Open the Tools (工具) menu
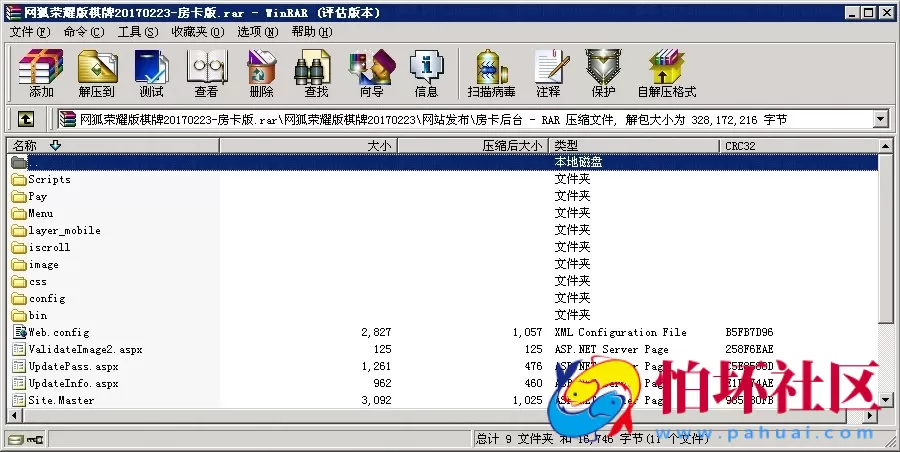Image resolution: width=900 pixels, height=452 pixels. tap(138, 32)
